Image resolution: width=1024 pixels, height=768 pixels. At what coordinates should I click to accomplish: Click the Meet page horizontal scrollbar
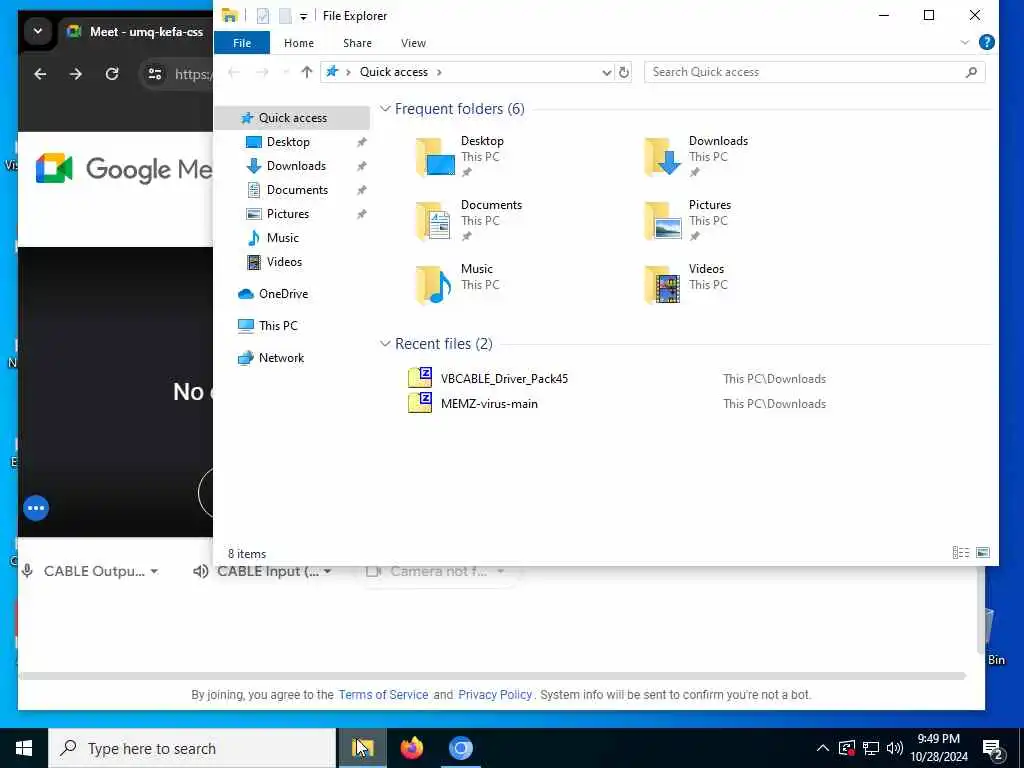[492, 676]
